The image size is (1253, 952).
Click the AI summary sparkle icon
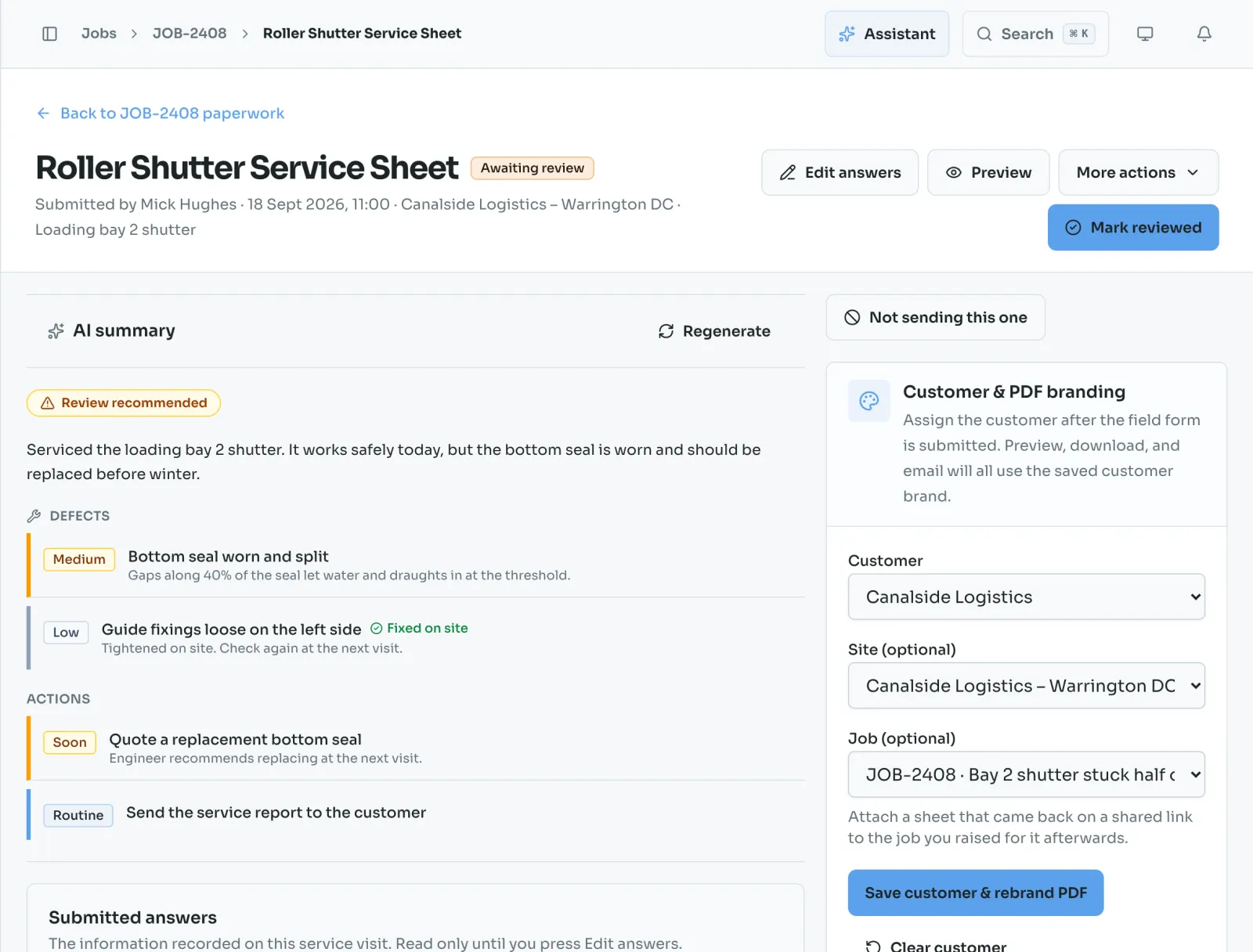56,331
